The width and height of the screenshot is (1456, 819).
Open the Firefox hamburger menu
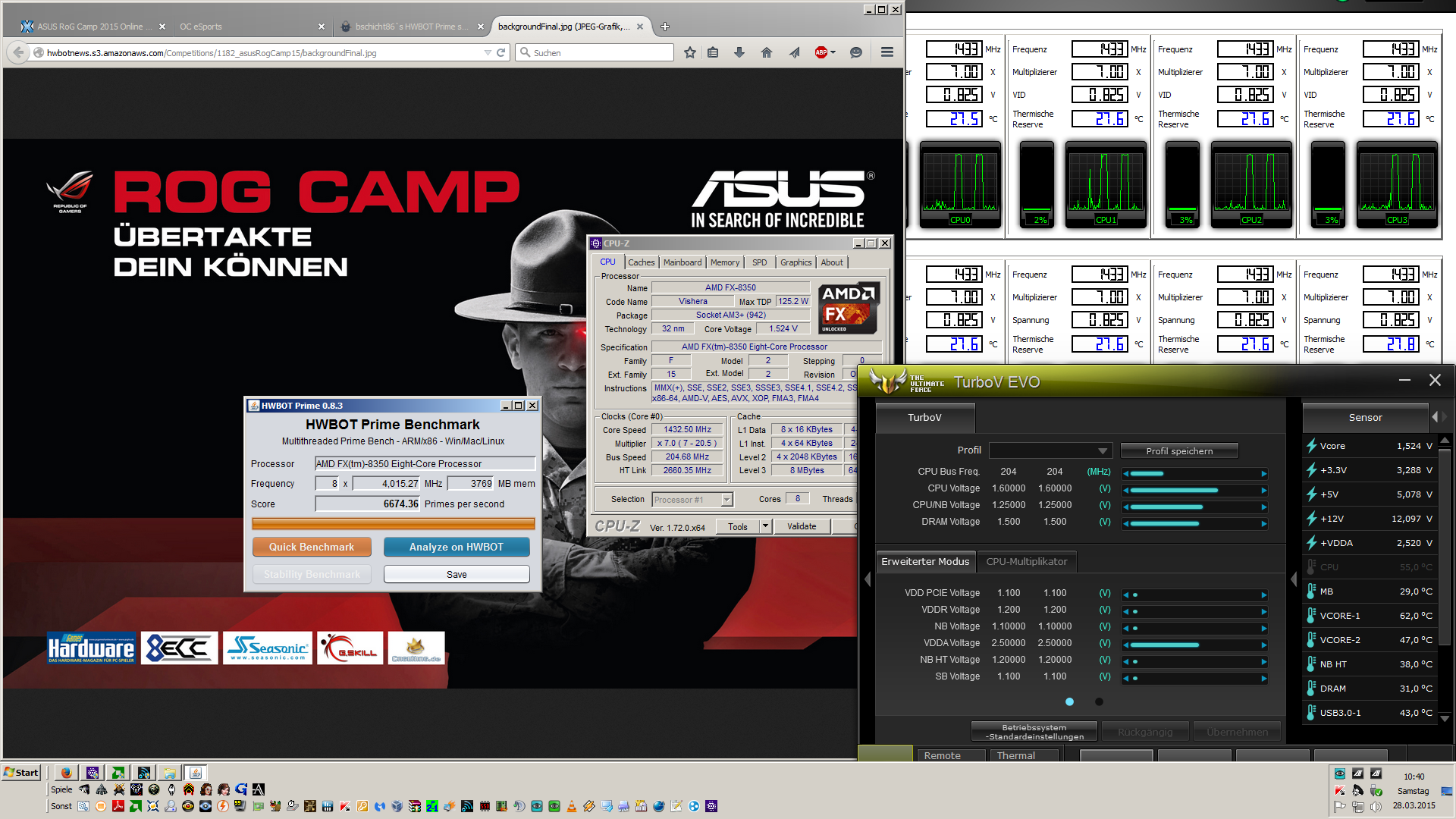pos(887,52)
